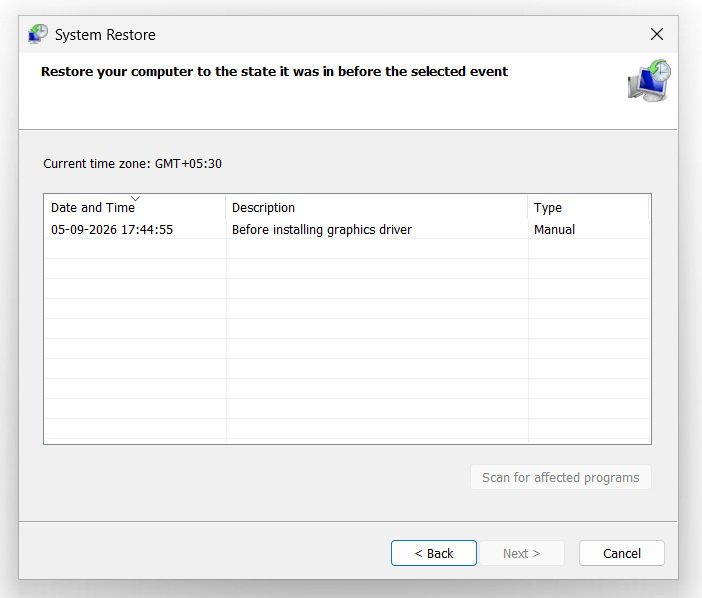This screenshot has height=598, width=702.
Task: Click the computer restore graphic in header
Action: tap(649, 81)
